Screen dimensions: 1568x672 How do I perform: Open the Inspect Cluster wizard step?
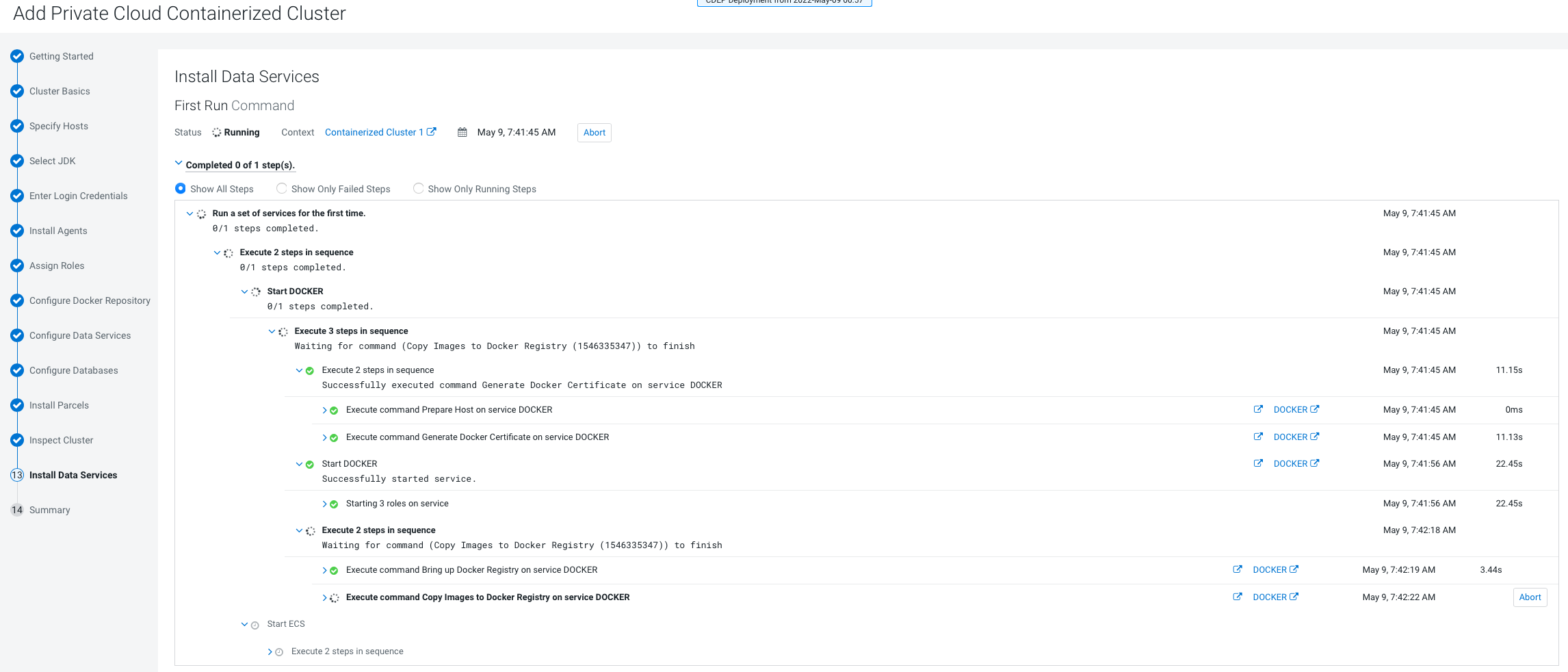tap(61, 440)
